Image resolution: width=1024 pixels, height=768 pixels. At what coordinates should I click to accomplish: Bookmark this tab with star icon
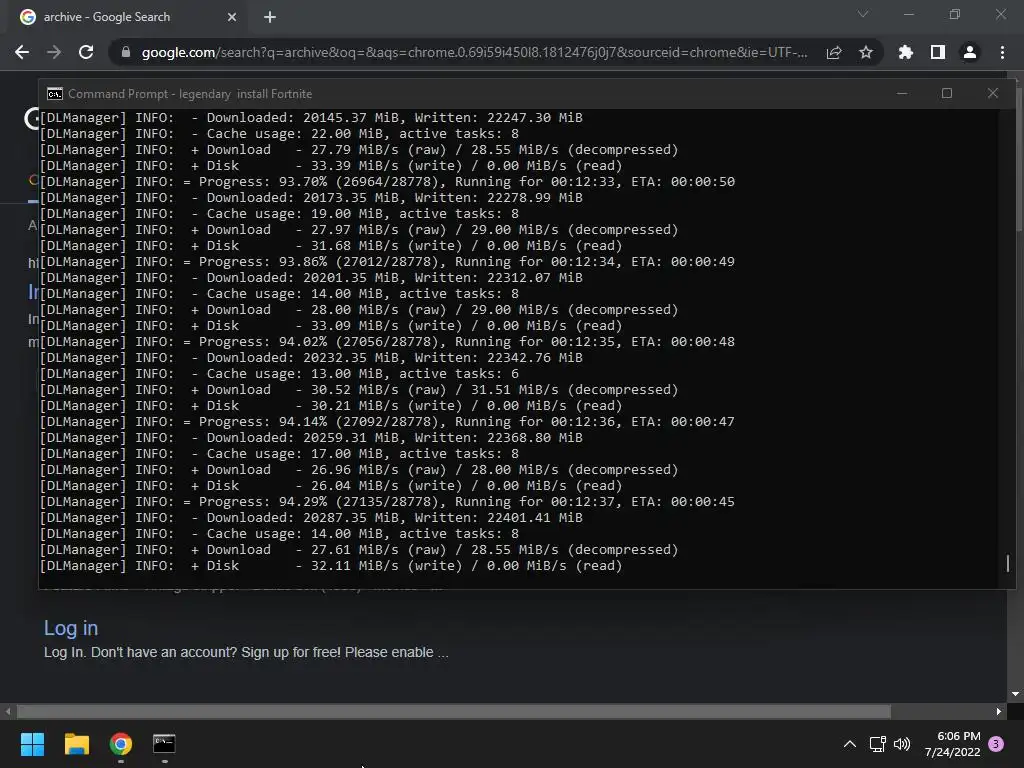pos(866,52)
